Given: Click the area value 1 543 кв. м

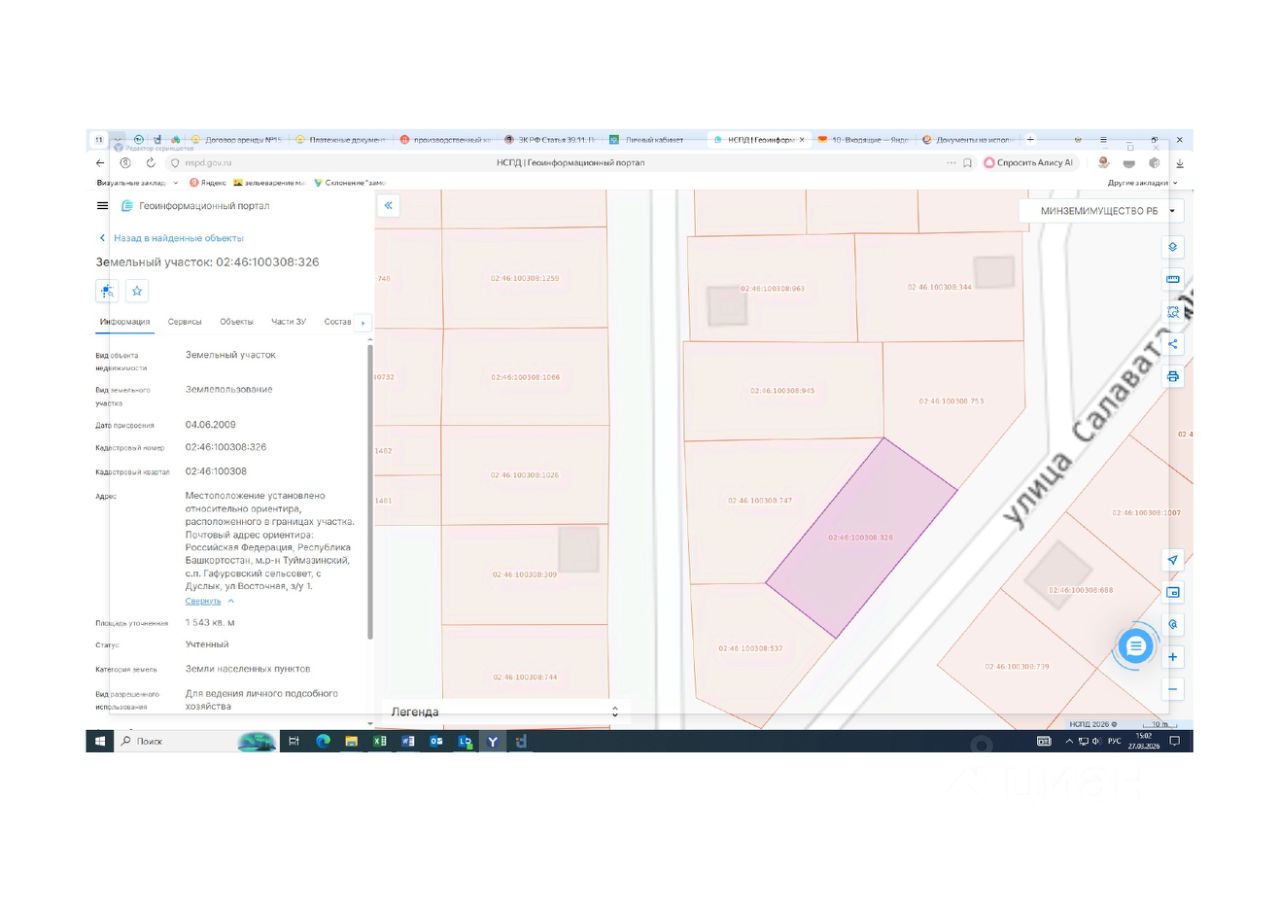Looking at the screenshot, I should [x=210, y=623].
